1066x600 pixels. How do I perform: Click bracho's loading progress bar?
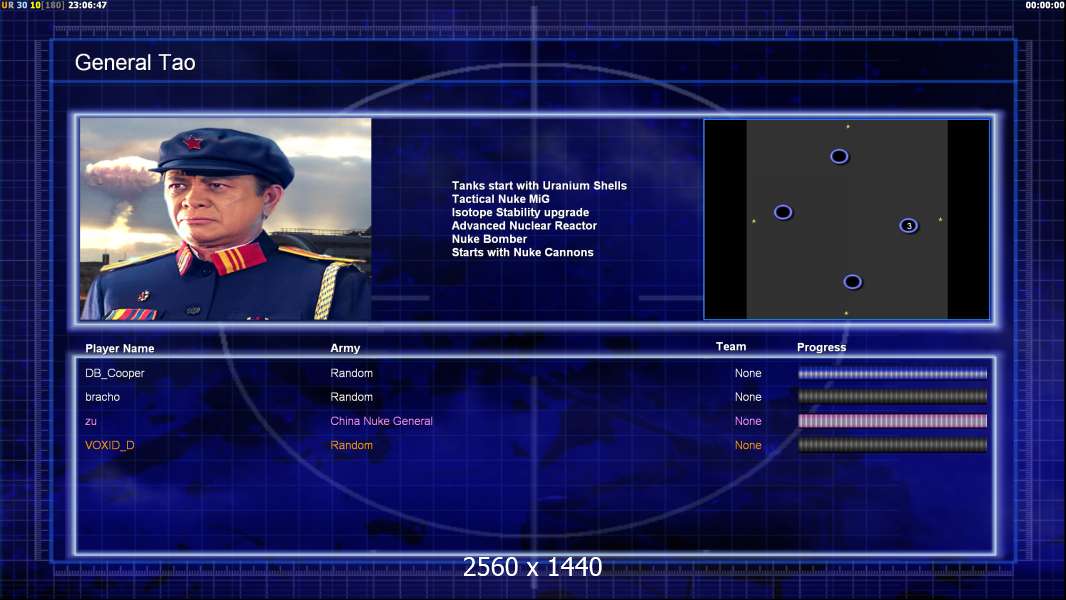(x=892, y=397)
